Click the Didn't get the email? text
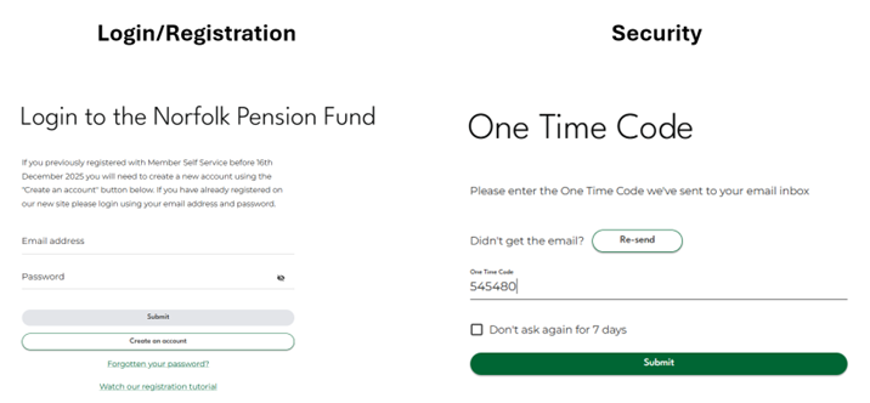The image size is (870, 403). point(527,241)
